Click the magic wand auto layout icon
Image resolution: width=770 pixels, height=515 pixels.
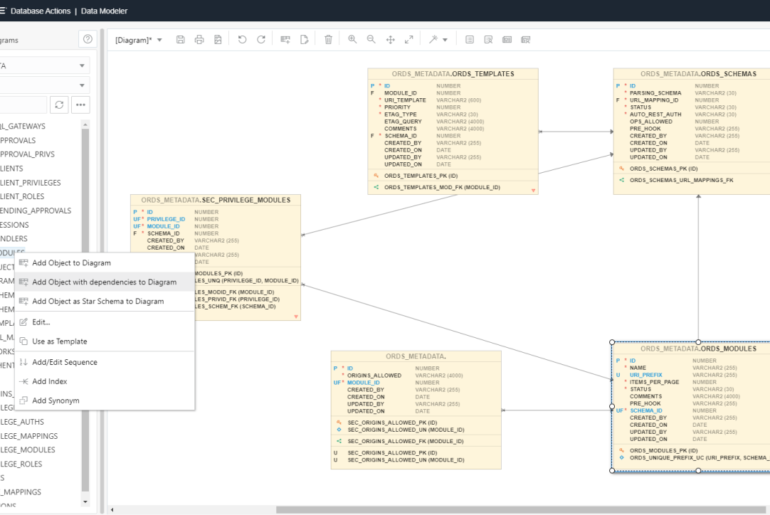click(433, 40)
